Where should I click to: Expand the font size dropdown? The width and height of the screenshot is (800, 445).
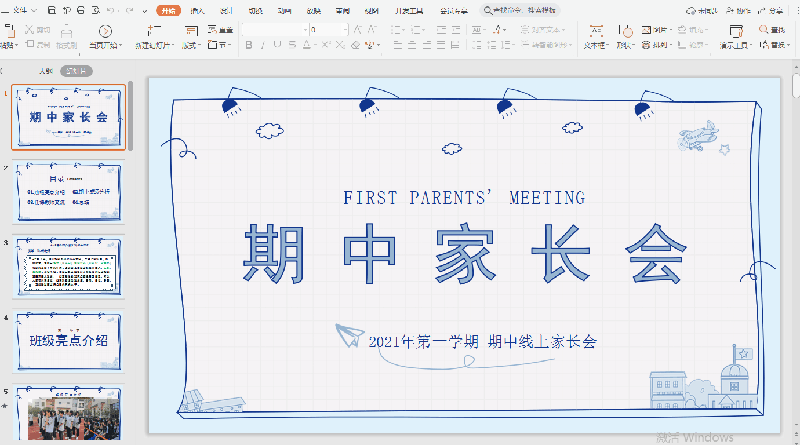pos(343,30)
